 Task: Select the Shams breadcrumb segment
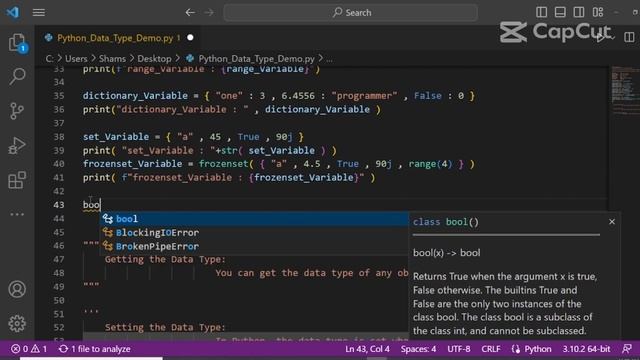pos(112,59)
